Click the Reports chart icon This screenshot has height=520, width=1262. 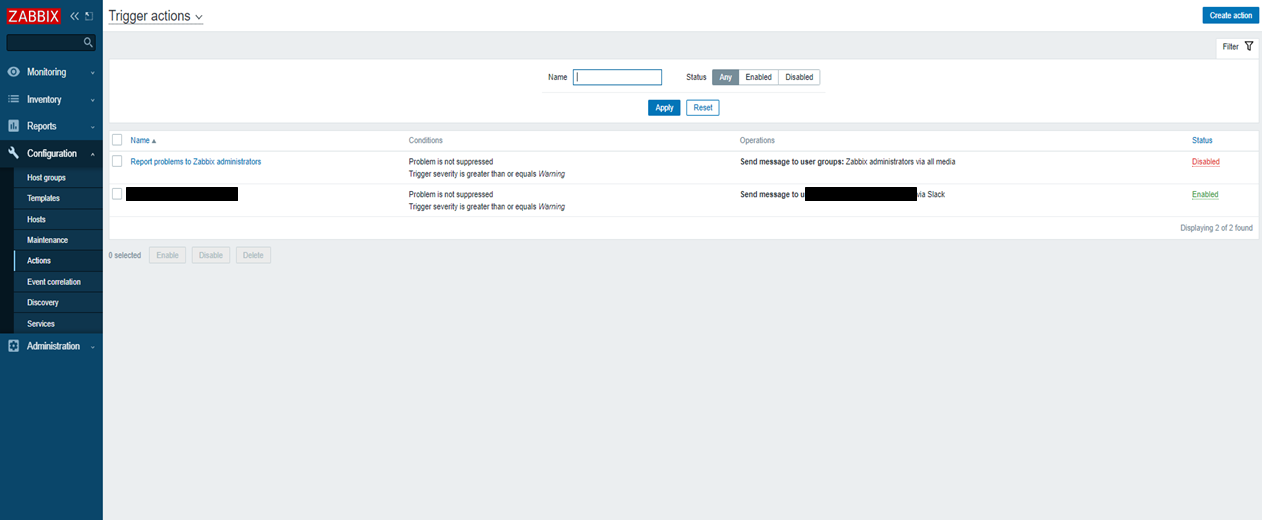coord(14,126)
